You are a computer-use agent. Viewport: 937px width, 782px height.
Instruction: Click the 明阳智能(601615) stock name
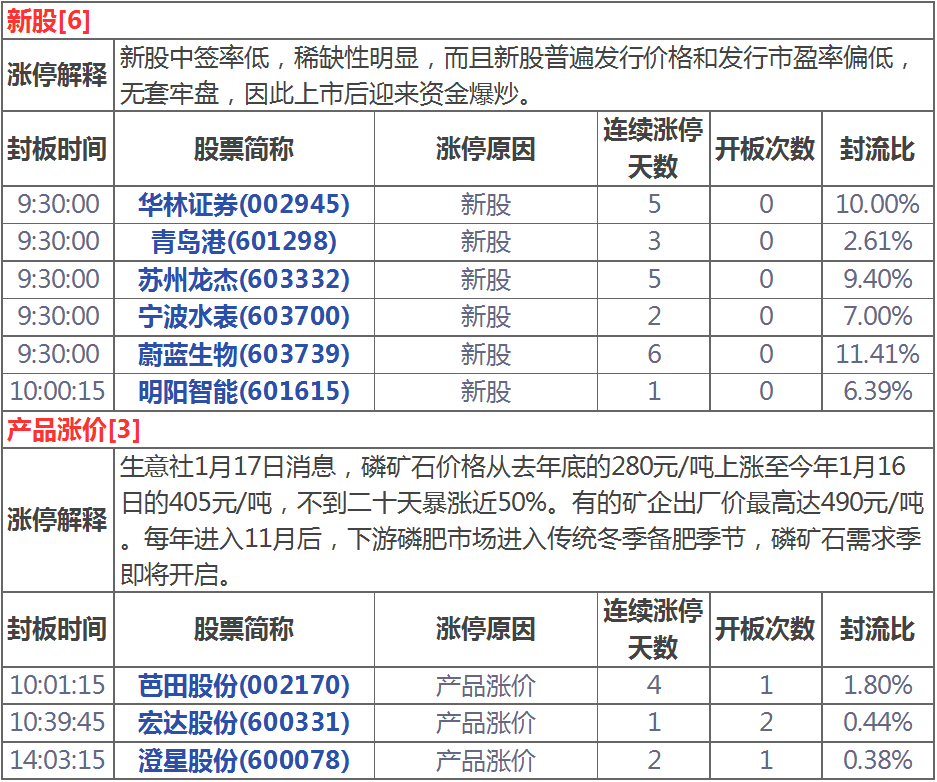point(244,391)
